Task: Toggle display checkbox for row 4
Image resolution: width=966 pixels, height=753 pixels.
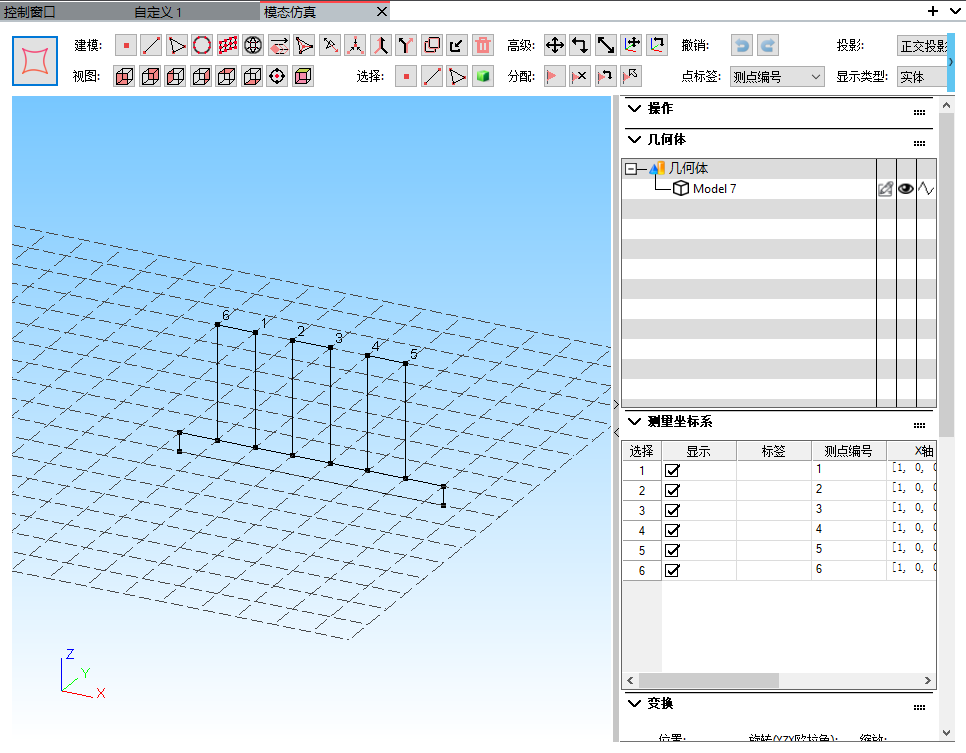Action: (x=672, y=531)
